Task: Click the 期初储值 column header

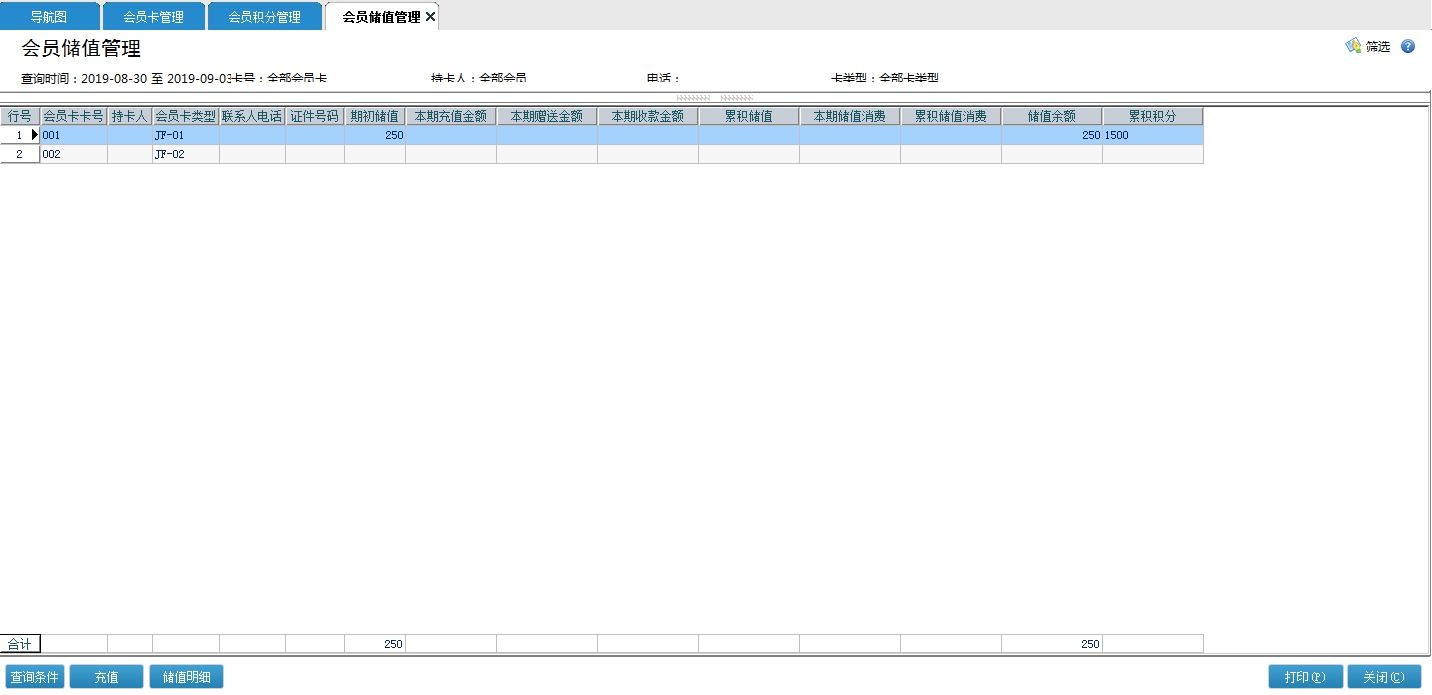Action: click(x=374, y=116)
